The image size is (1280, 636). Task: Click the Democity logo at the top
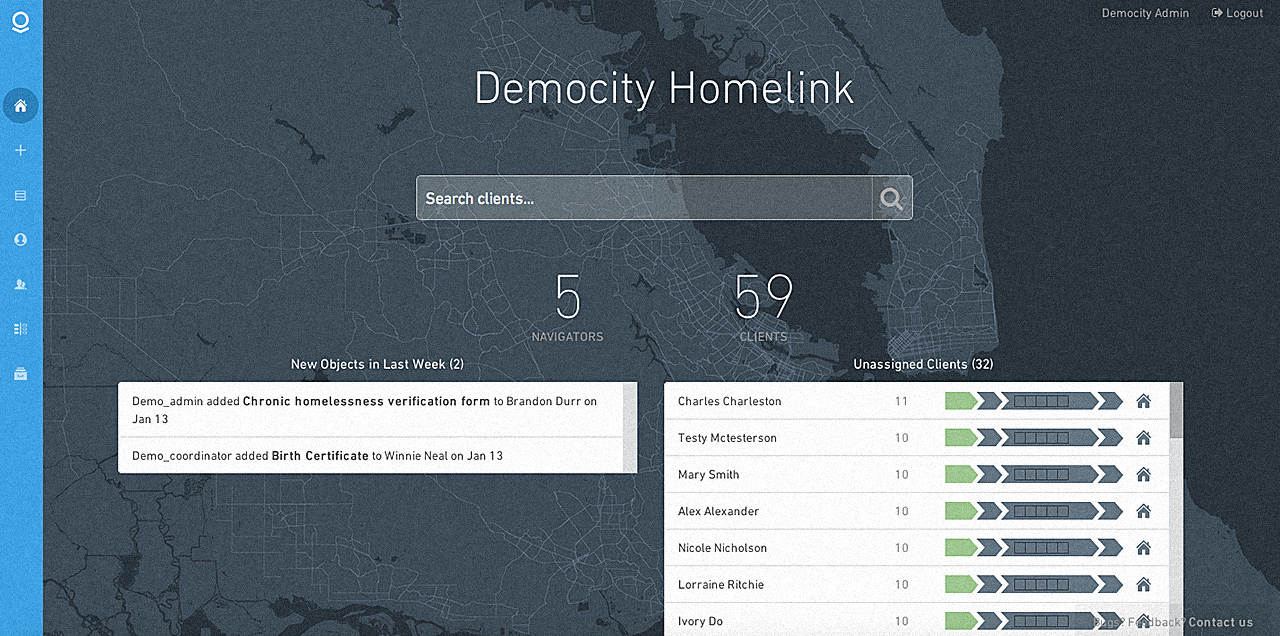(20, 22)
